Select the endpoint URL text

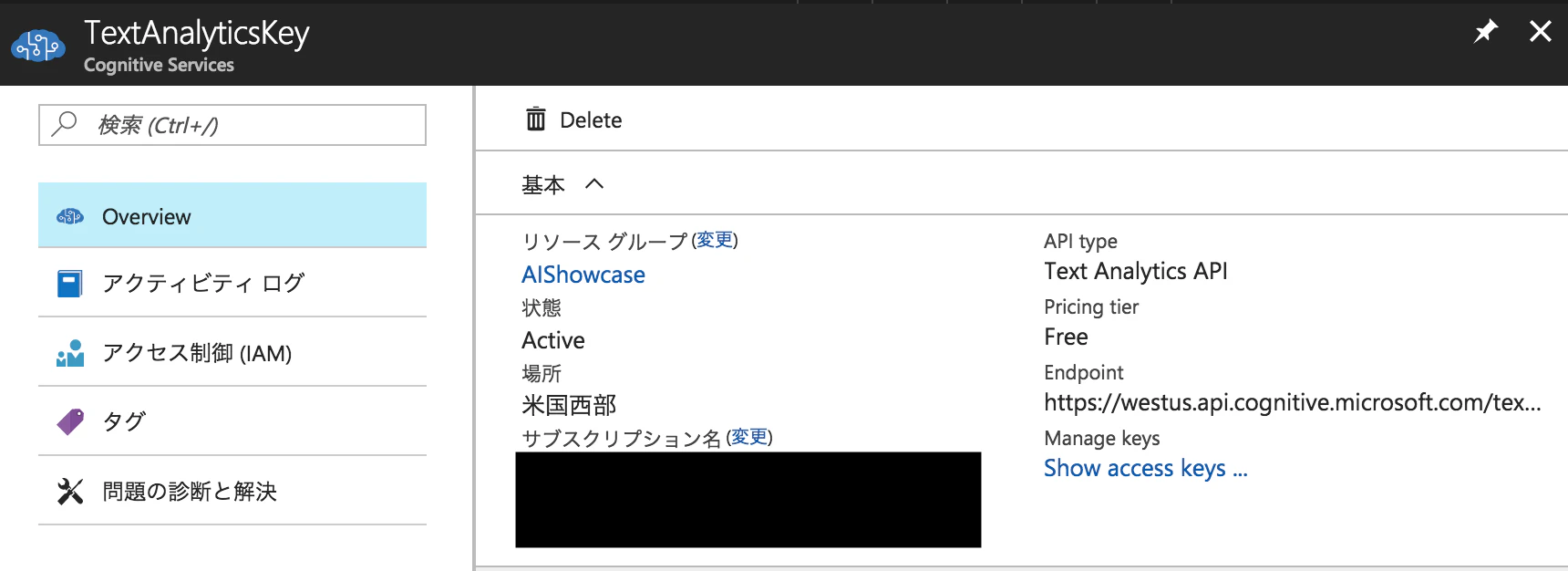point(1293,403)
